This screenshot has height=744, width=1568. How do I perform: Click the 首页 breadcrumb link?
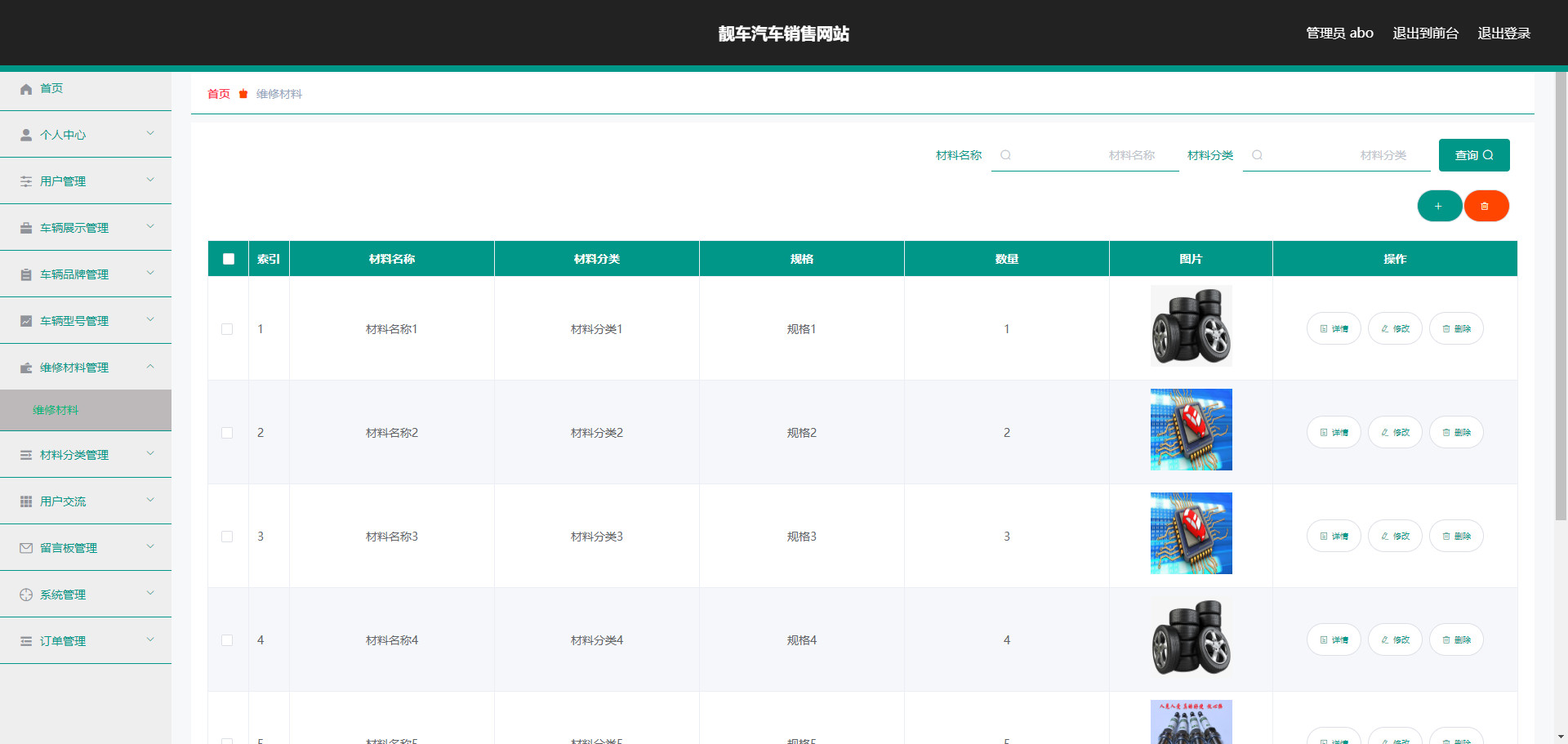219,94
